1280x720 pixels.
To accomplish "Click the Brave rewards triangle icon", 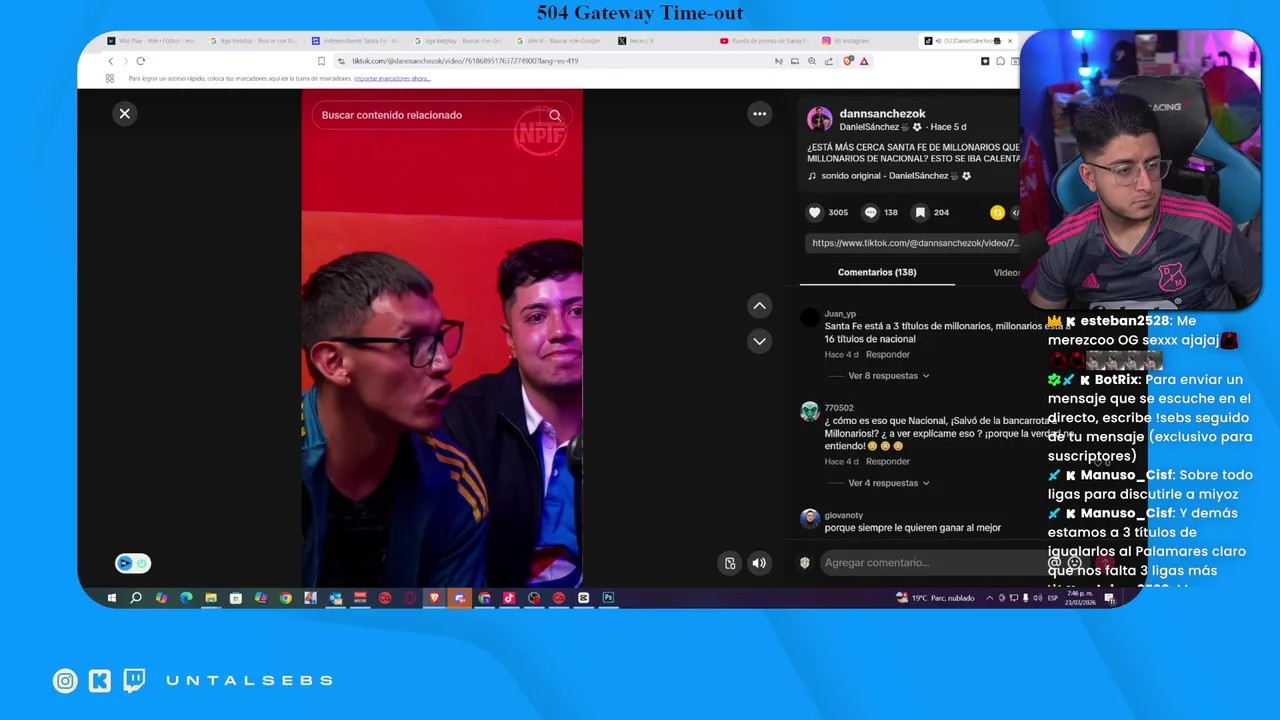I will coord(864,61).
